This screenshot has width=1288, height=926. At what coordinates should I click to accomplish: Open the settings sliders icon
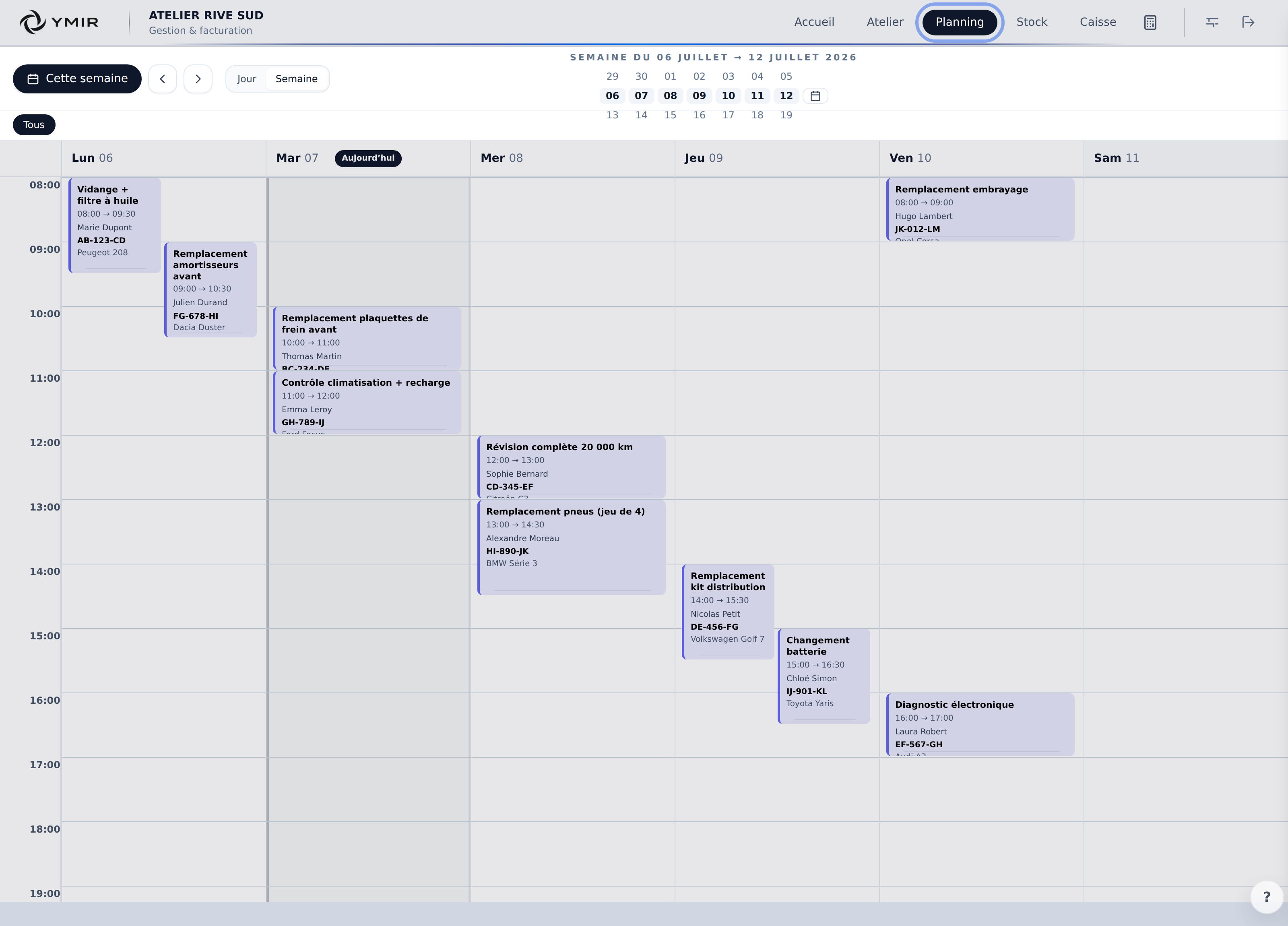tap(1212, 22)
